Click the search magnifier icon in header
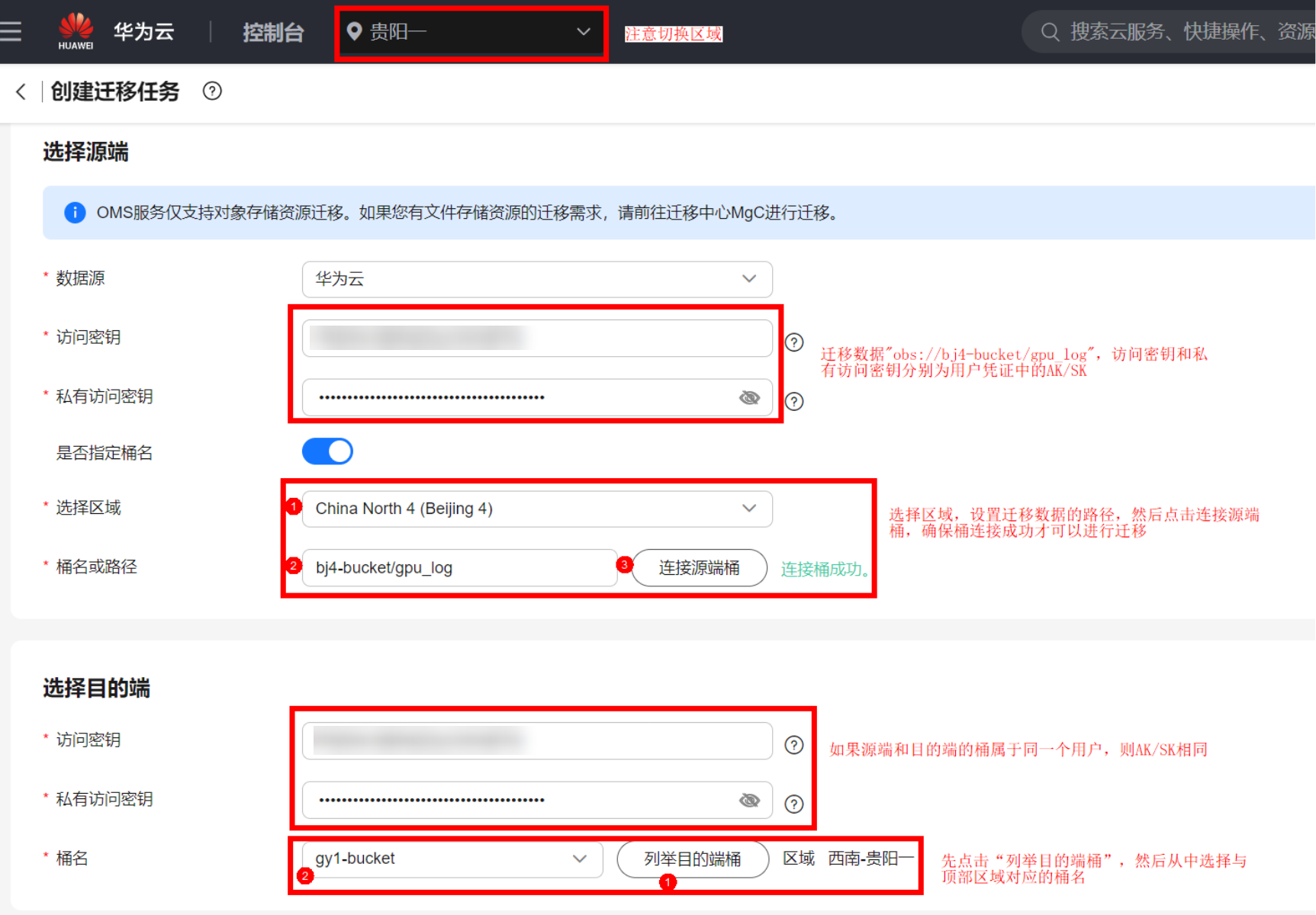The image size is (1316, 915). tap(1050, 32)
